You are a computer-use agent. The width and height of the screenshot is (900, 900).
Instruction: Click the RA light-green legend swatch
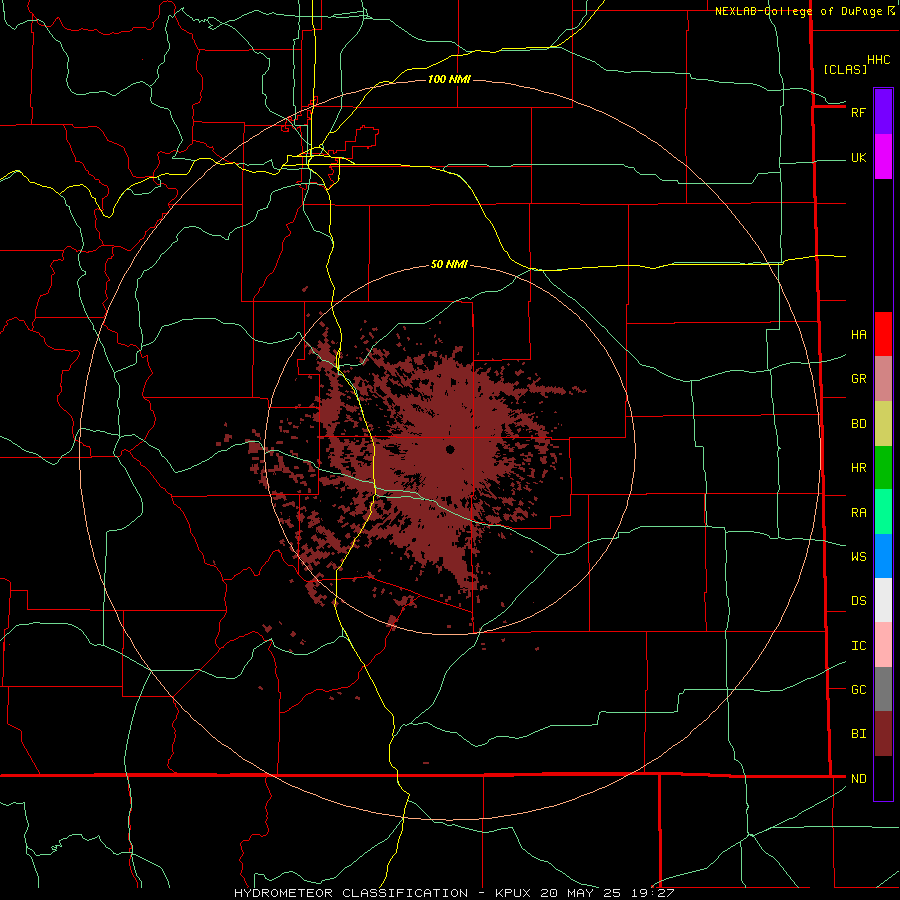click(x=883, y=512)
